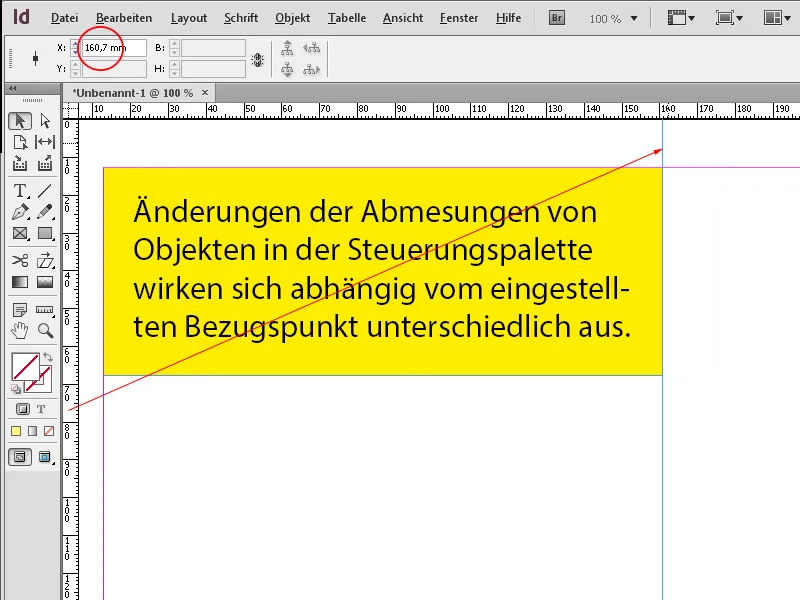Apply Color using the yellow swatch button
This screenshot has width=800, height=600.
[16, 432]
